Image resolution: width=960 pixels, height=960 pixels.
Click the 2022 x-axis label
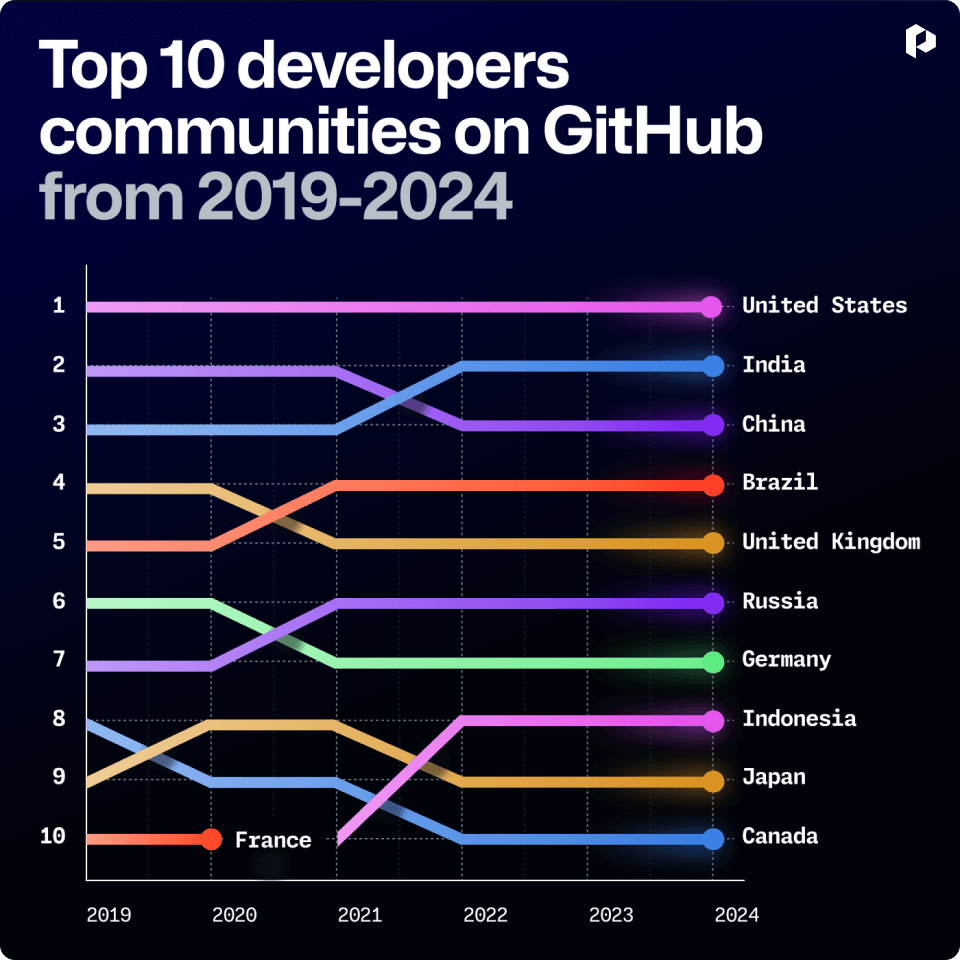tap(485, 915)
